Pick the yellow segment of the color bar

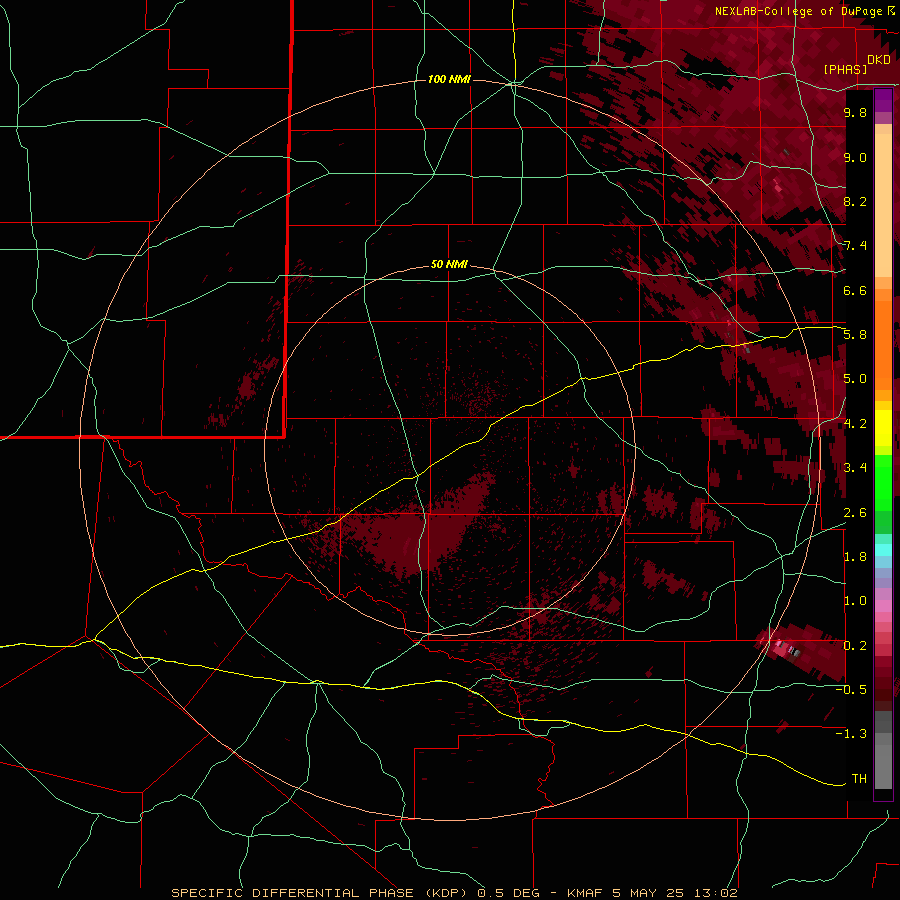(x=883, y=428)
